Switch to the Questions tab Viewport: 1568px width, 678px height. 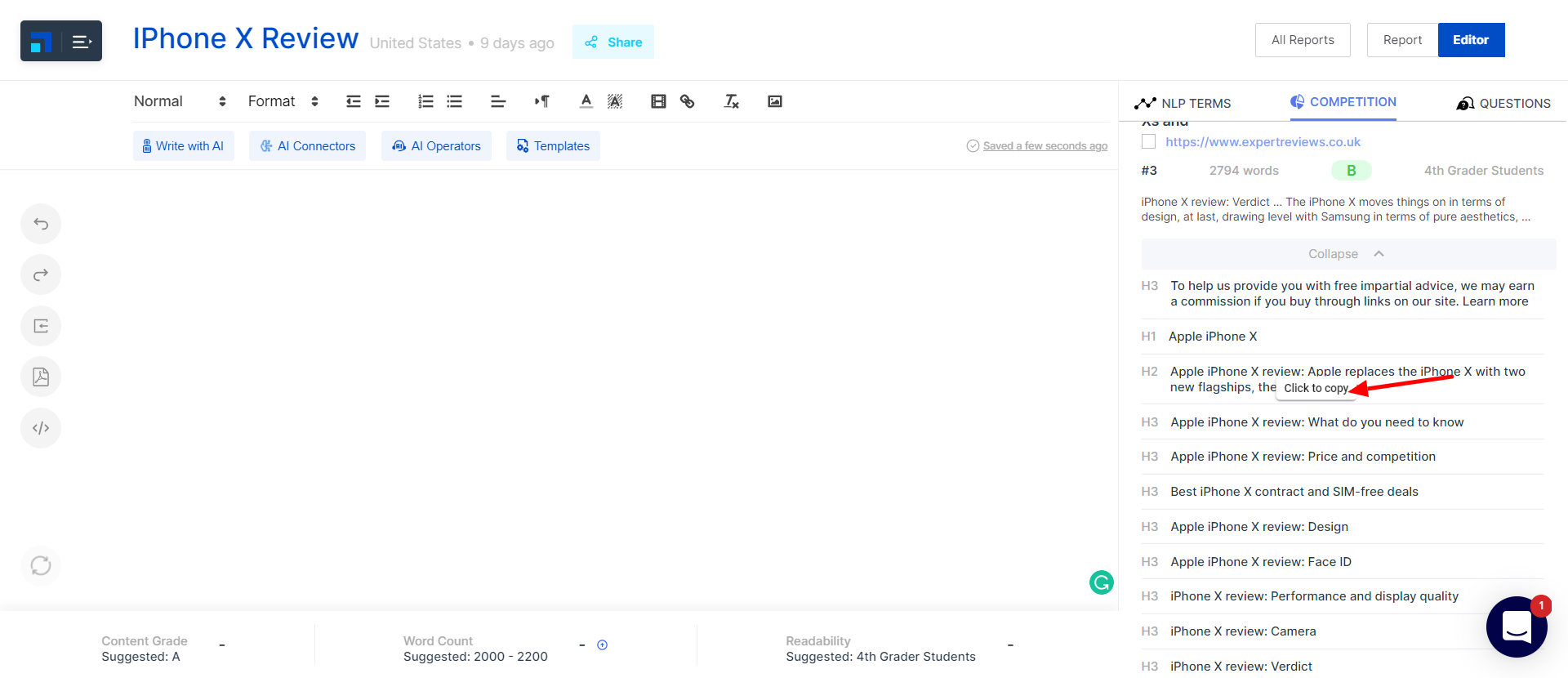1503,103
